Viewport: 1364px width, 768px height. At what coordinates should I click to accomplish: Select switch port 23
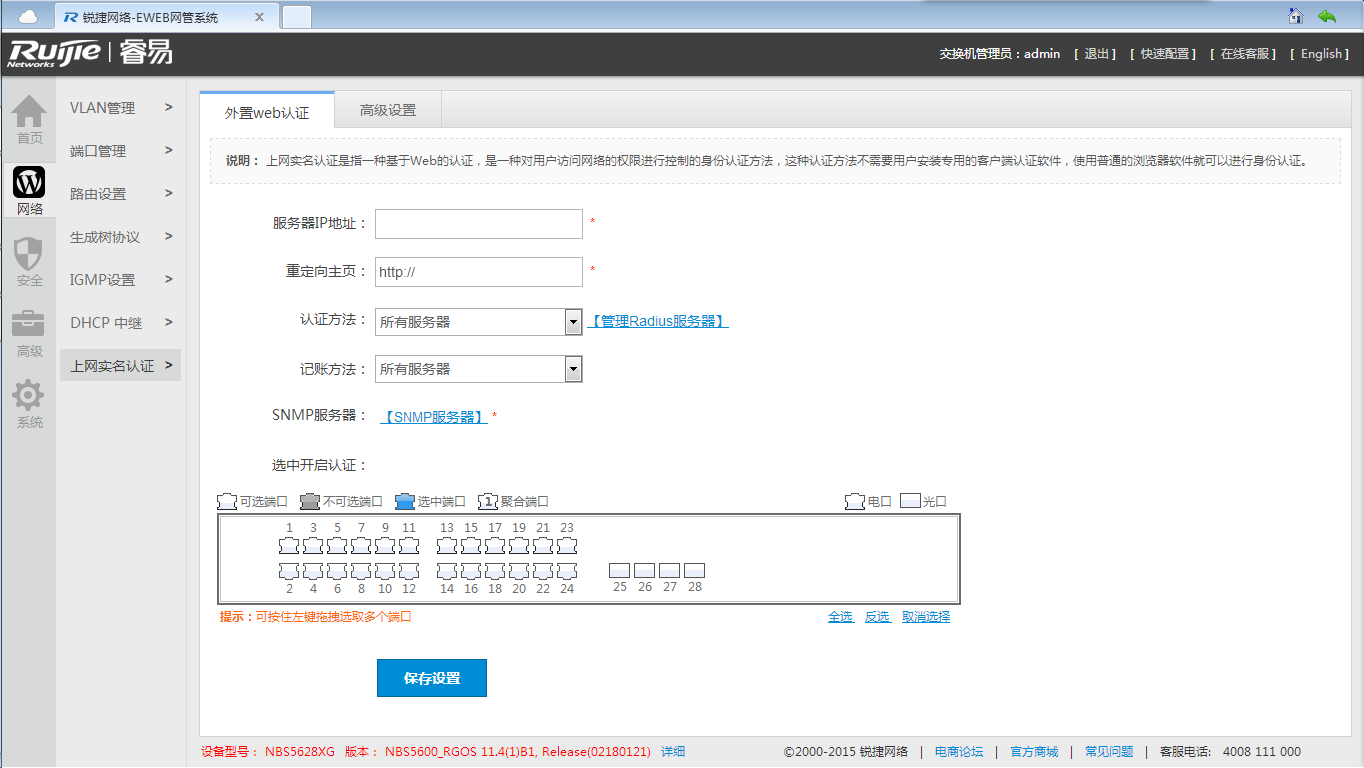[x=567, y=546]
